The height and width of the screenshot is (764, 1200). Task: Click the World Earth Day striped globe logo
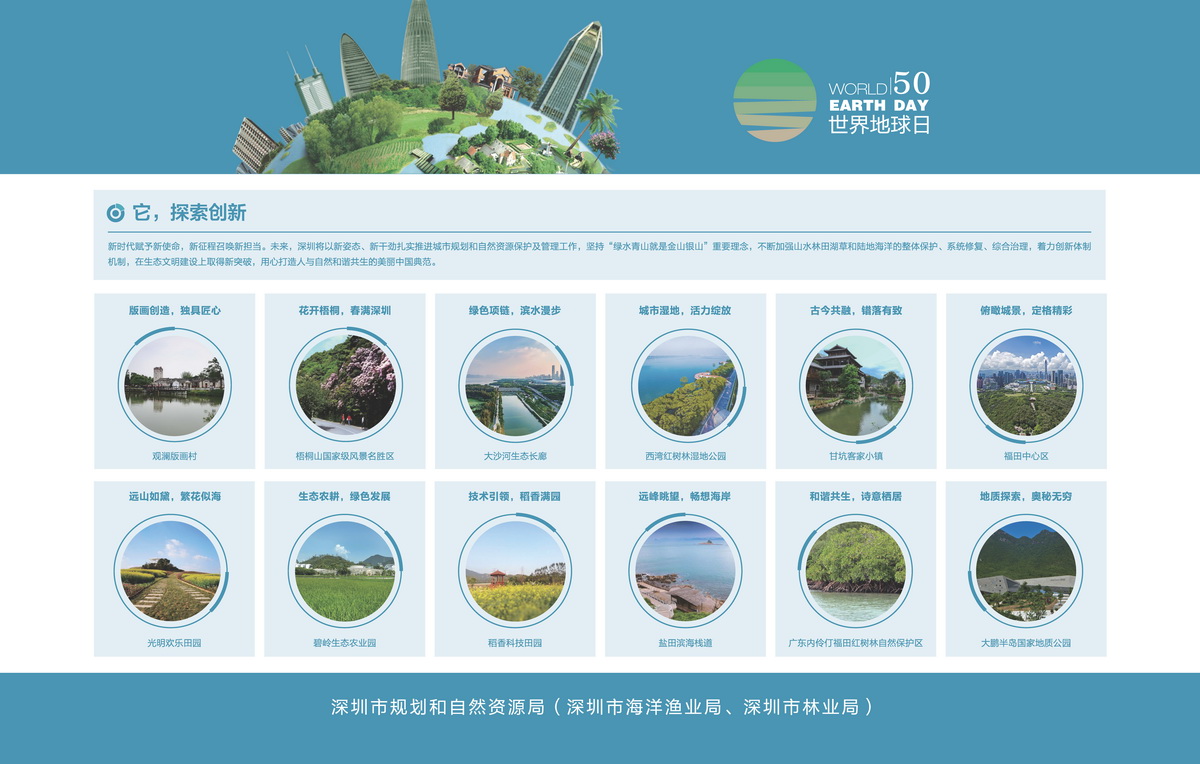click(x=775, y=100)
